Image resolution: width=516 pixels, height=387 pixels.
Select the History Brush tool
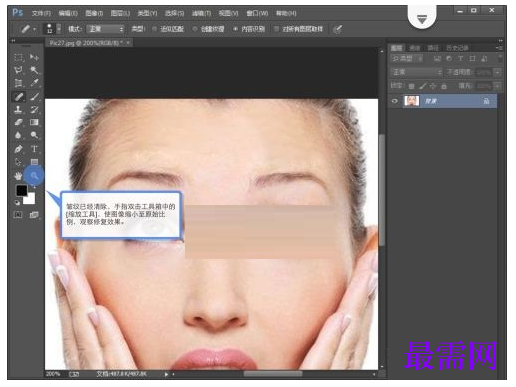coord(34,109)
